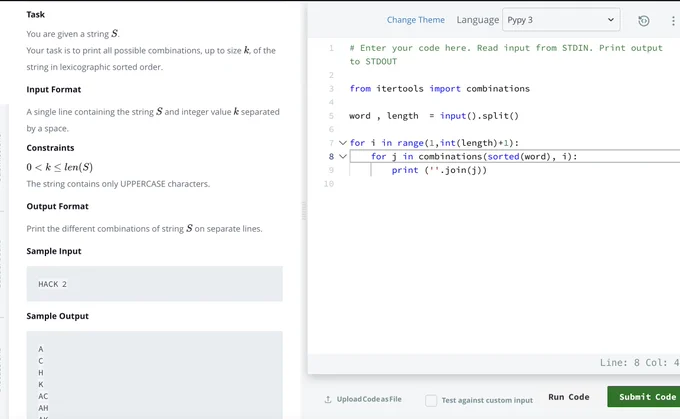
Task: Click the 'HACK 2' sample input text
Action: (52, 284)
